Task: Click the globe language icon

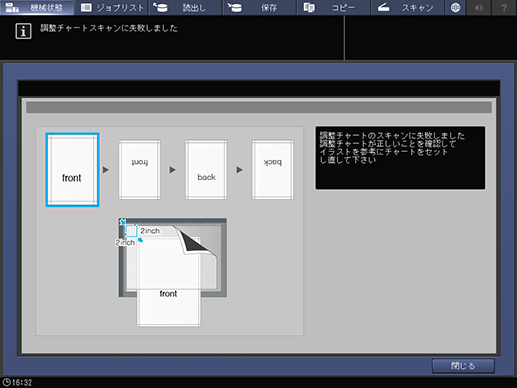Action: pos(455,7)
